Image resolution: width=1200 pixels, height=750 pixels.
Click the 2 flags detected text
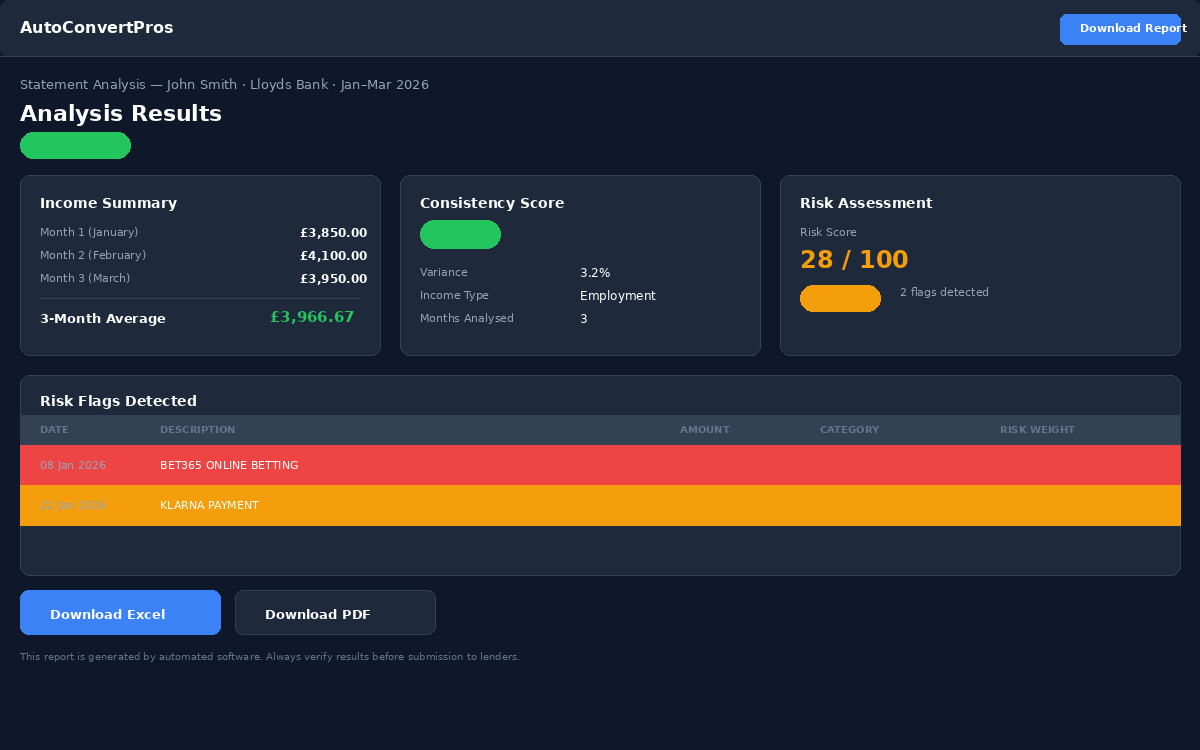pyautogui.click(x=944, y=293)
